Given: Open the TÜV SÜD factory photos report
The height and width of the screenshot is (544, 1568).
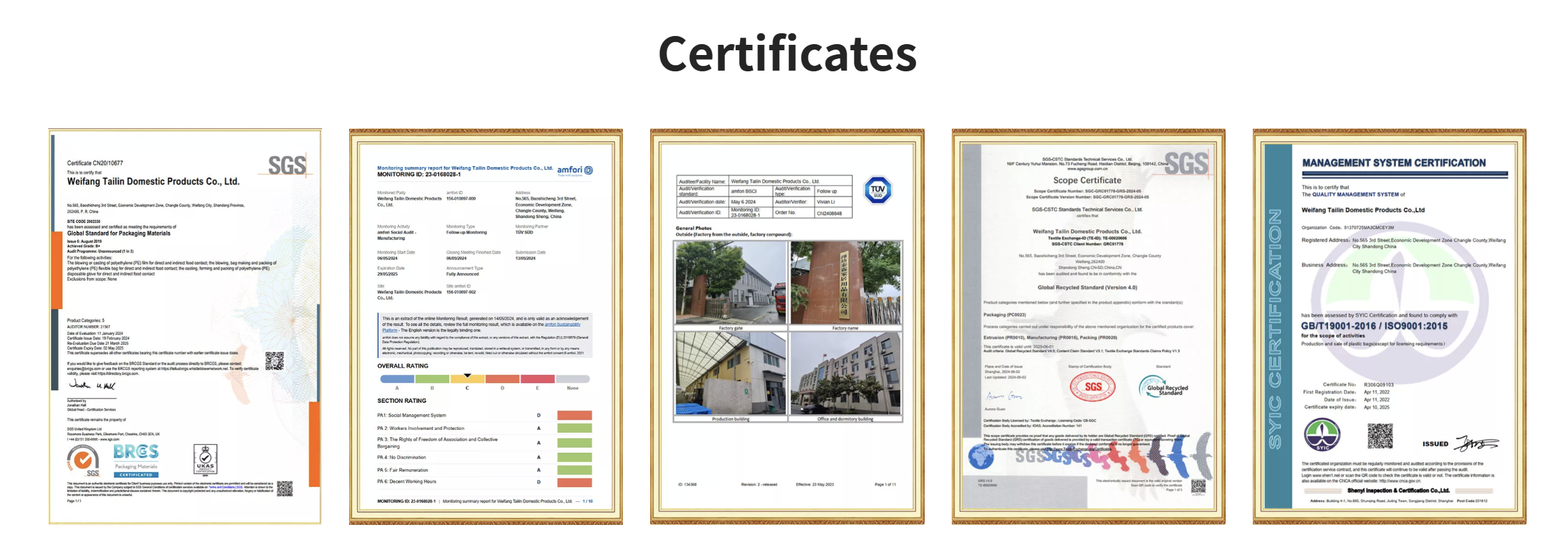Looking at the screenshot, I should pos(787,327).
